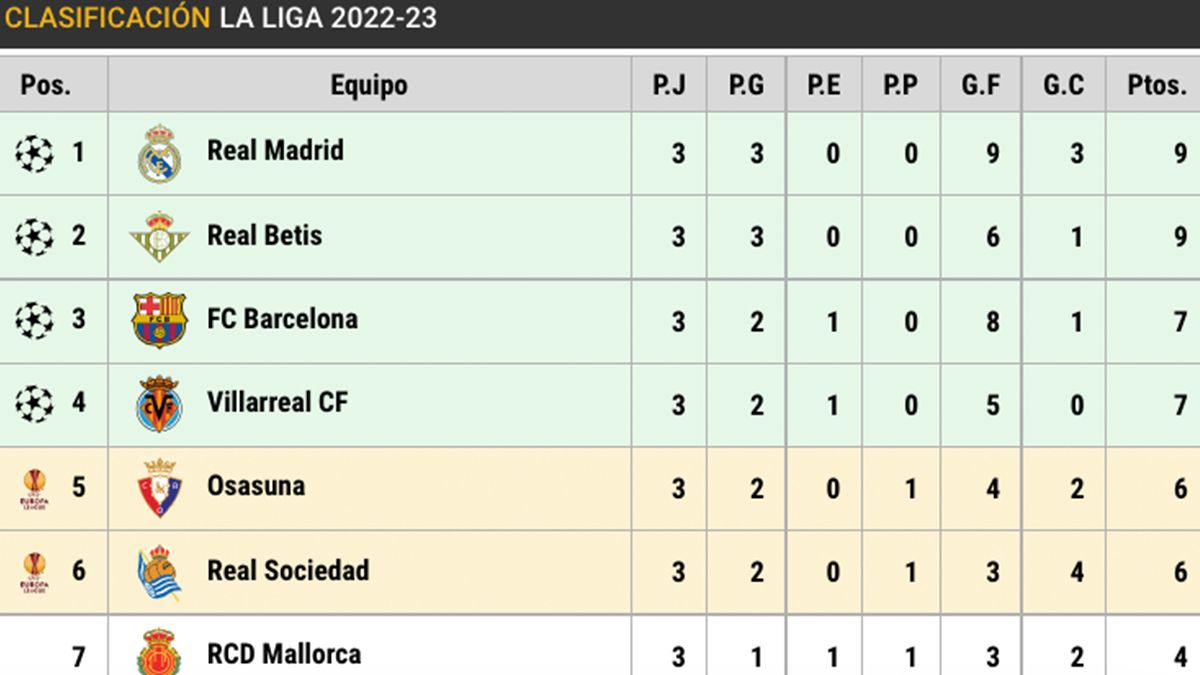Select the Villarreal CF team name

tap(277, 402)
